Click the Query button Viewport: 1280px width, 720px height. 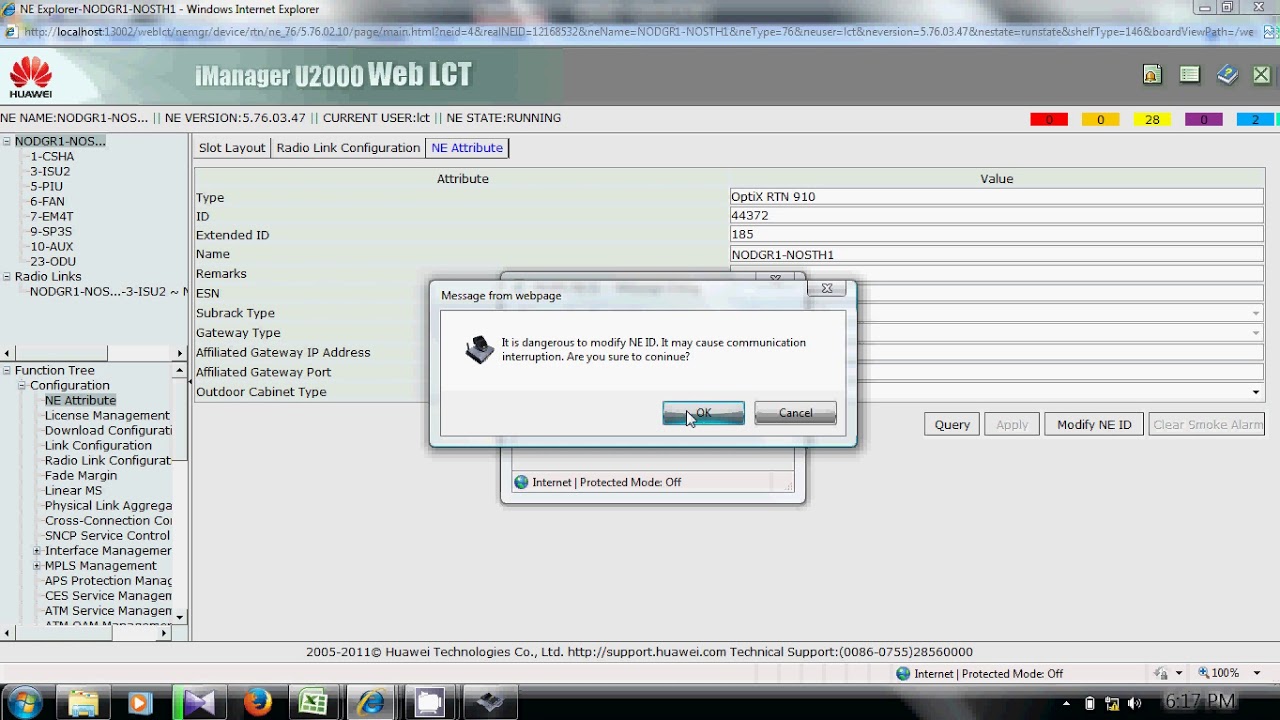(952, 424)
